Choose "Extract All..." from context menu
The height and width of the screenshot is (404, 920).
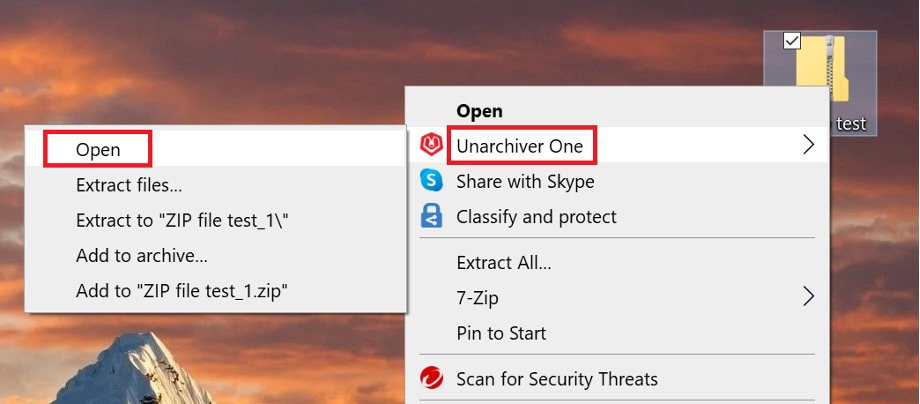503,263
